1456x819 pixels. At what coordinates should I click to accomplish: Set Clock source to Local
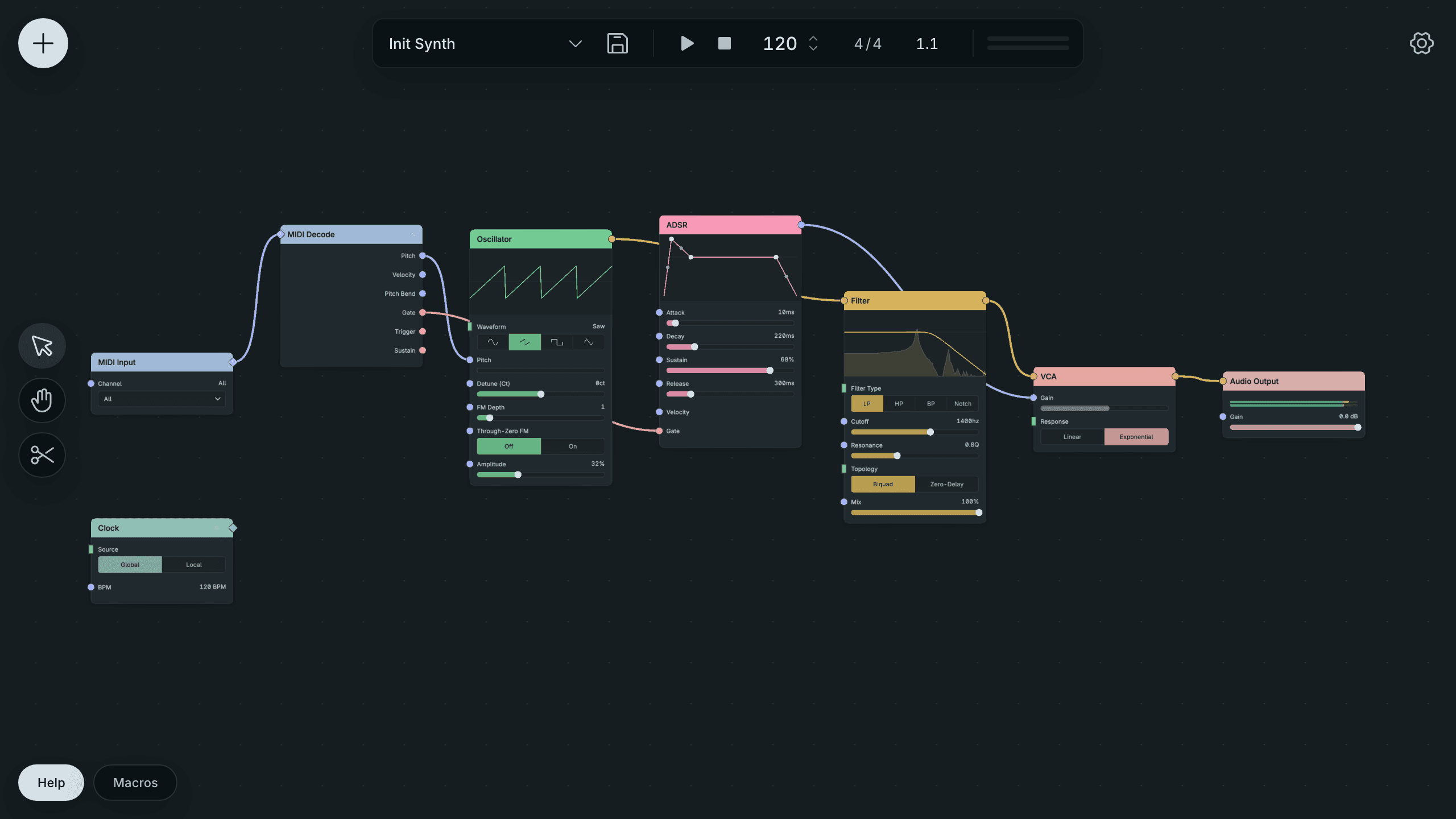click(x=194, y=565)
